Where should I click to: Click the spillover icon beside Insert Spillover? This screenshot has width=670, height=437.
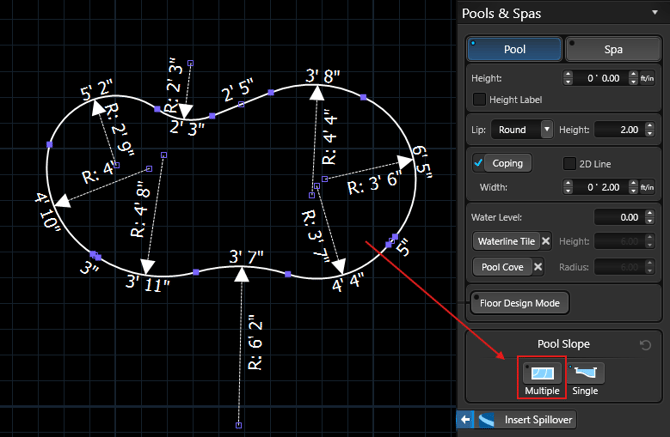coord(486,420)
